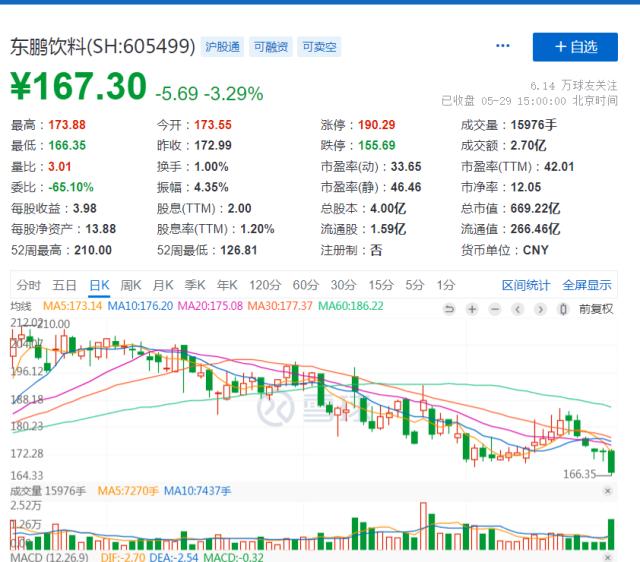Click the 股息率(TTM) value 1.20%

tap(257, 229)
